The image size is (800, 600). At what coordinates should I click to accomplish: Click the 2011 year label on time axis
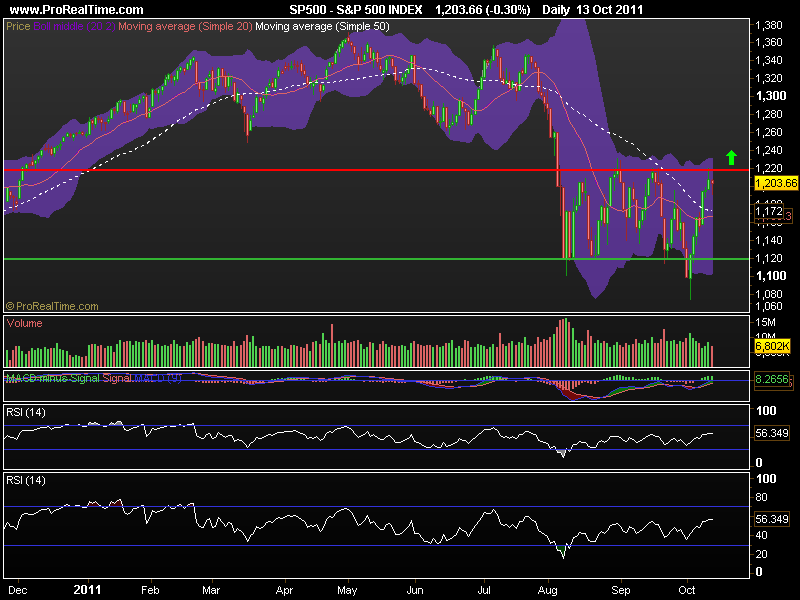pos(87,590)
